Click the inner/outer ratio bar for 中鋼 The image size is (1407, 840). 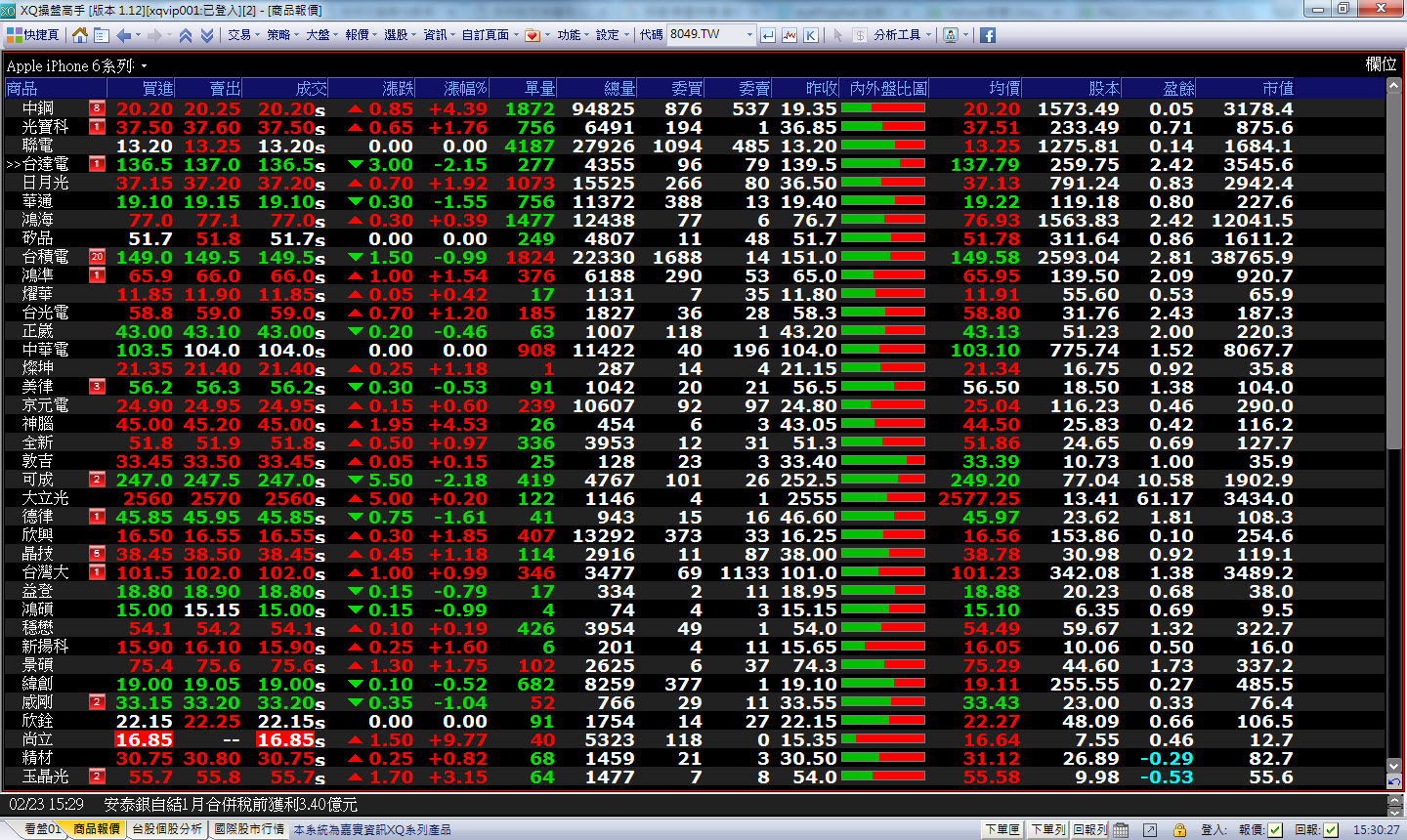click(x=883, y=108)
